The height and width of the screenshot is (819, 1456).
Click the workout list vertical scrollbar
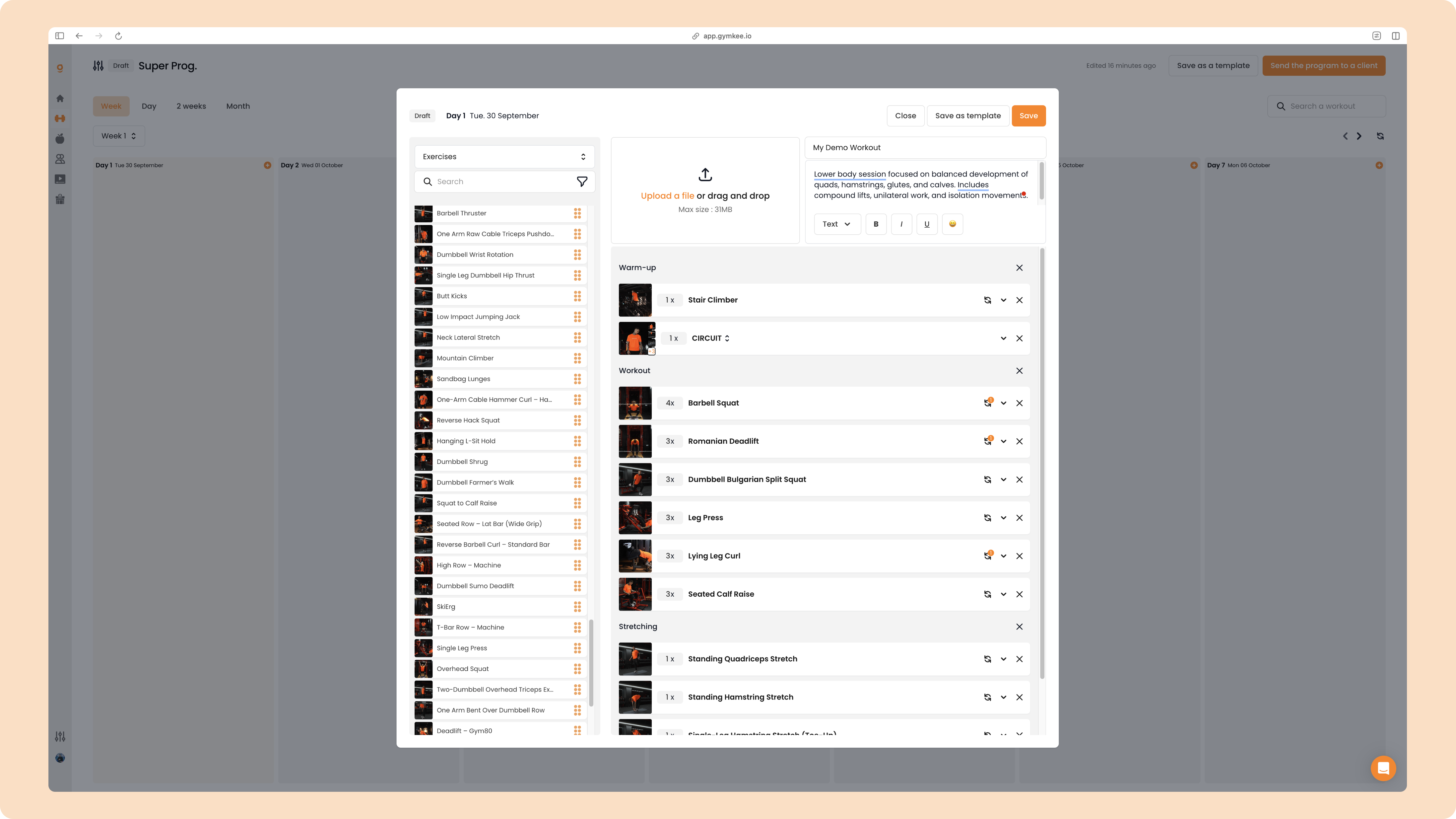1042,464
